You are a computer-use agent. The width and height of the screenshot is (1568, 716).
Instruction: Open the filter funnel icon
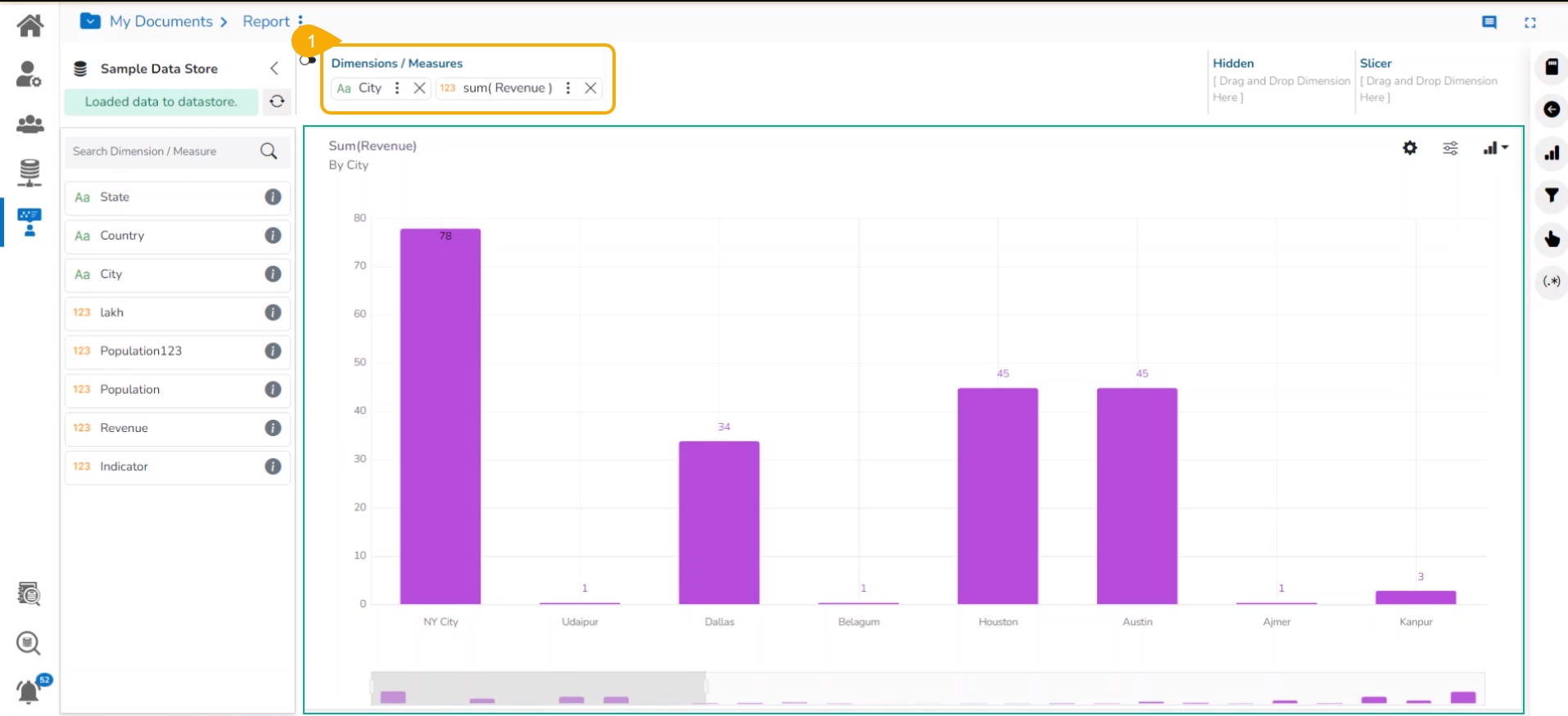[x=1551, y=196]
